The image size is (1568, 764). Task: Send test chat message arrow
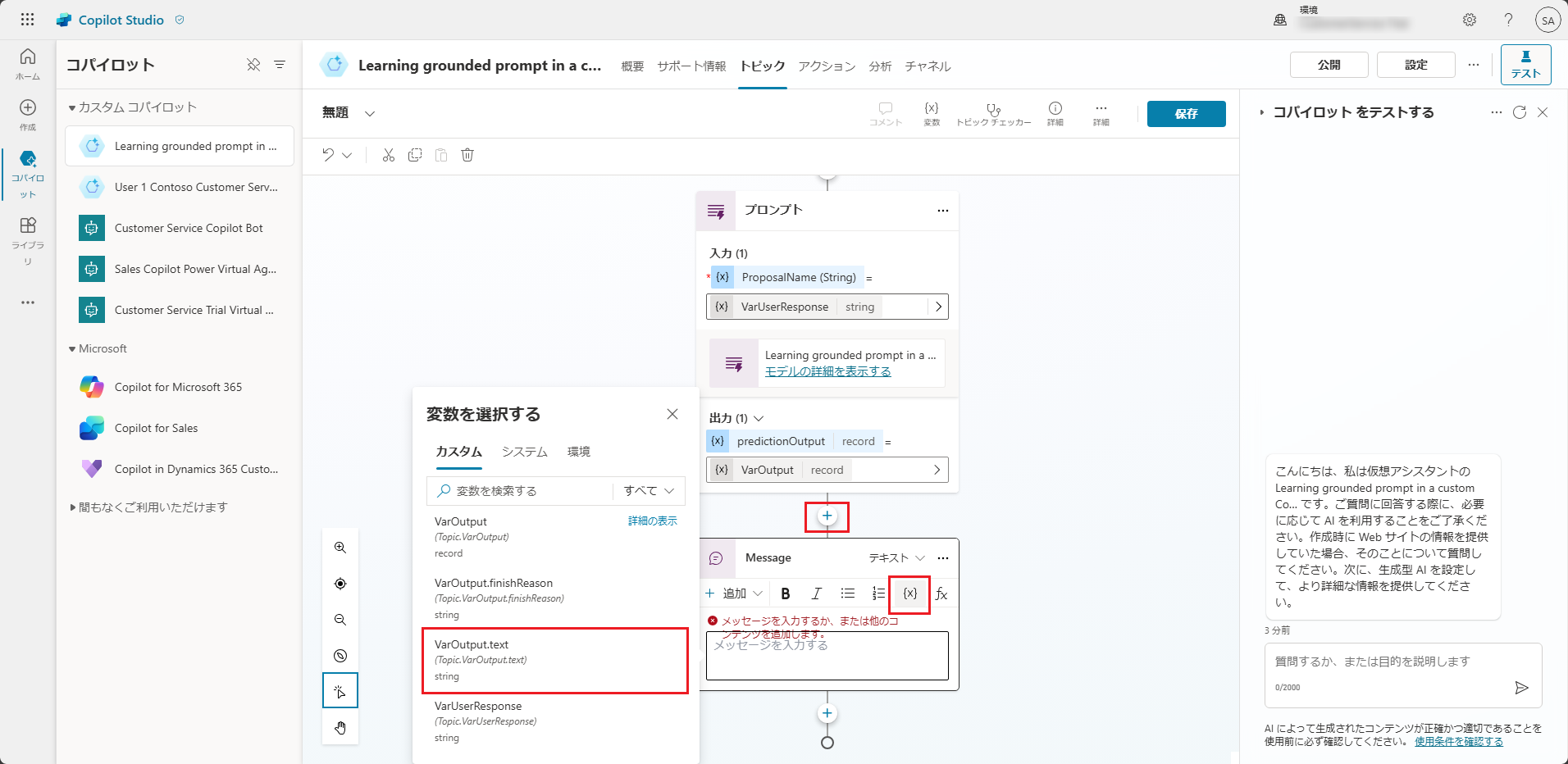(1521, 688)
